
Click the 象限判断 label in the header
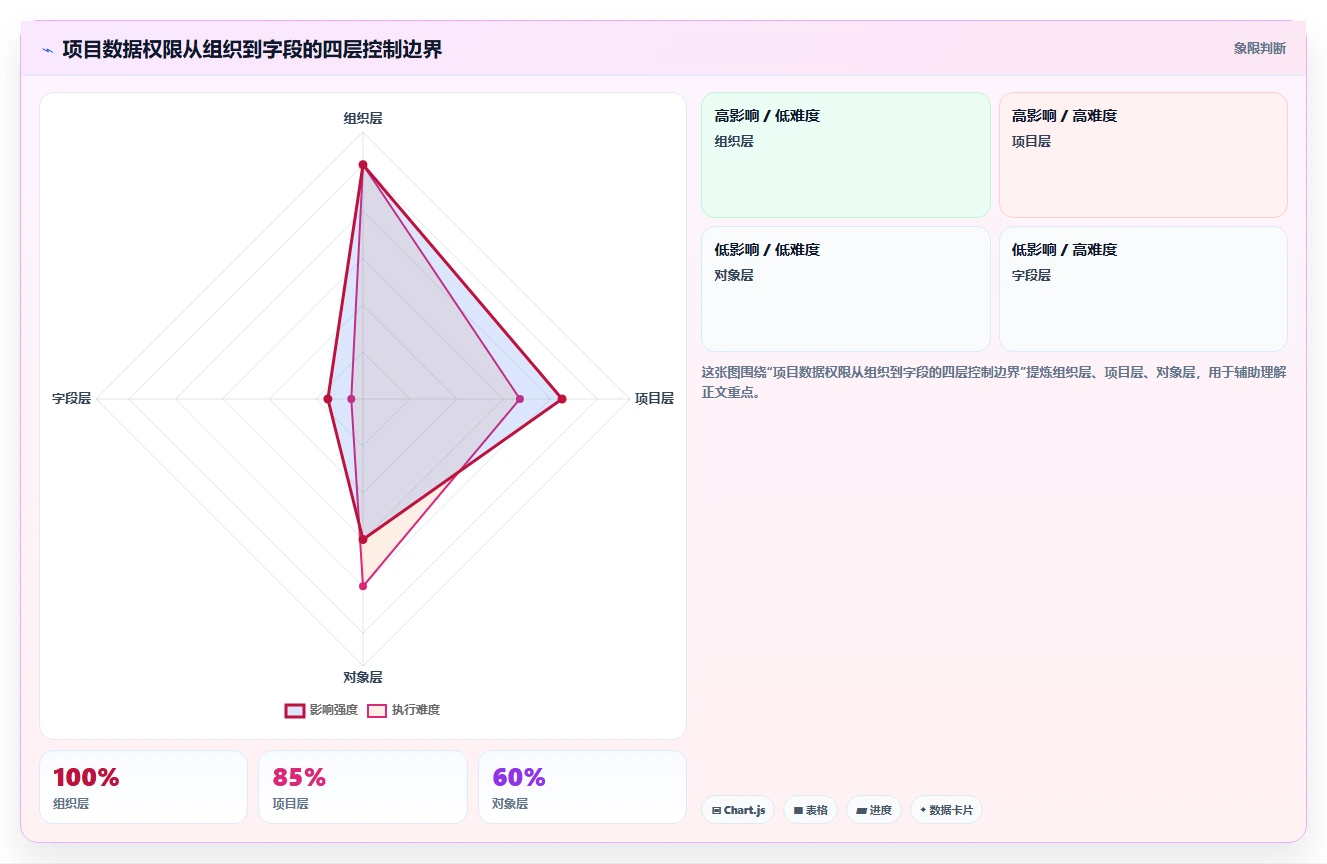click(x=1260, y=48)
